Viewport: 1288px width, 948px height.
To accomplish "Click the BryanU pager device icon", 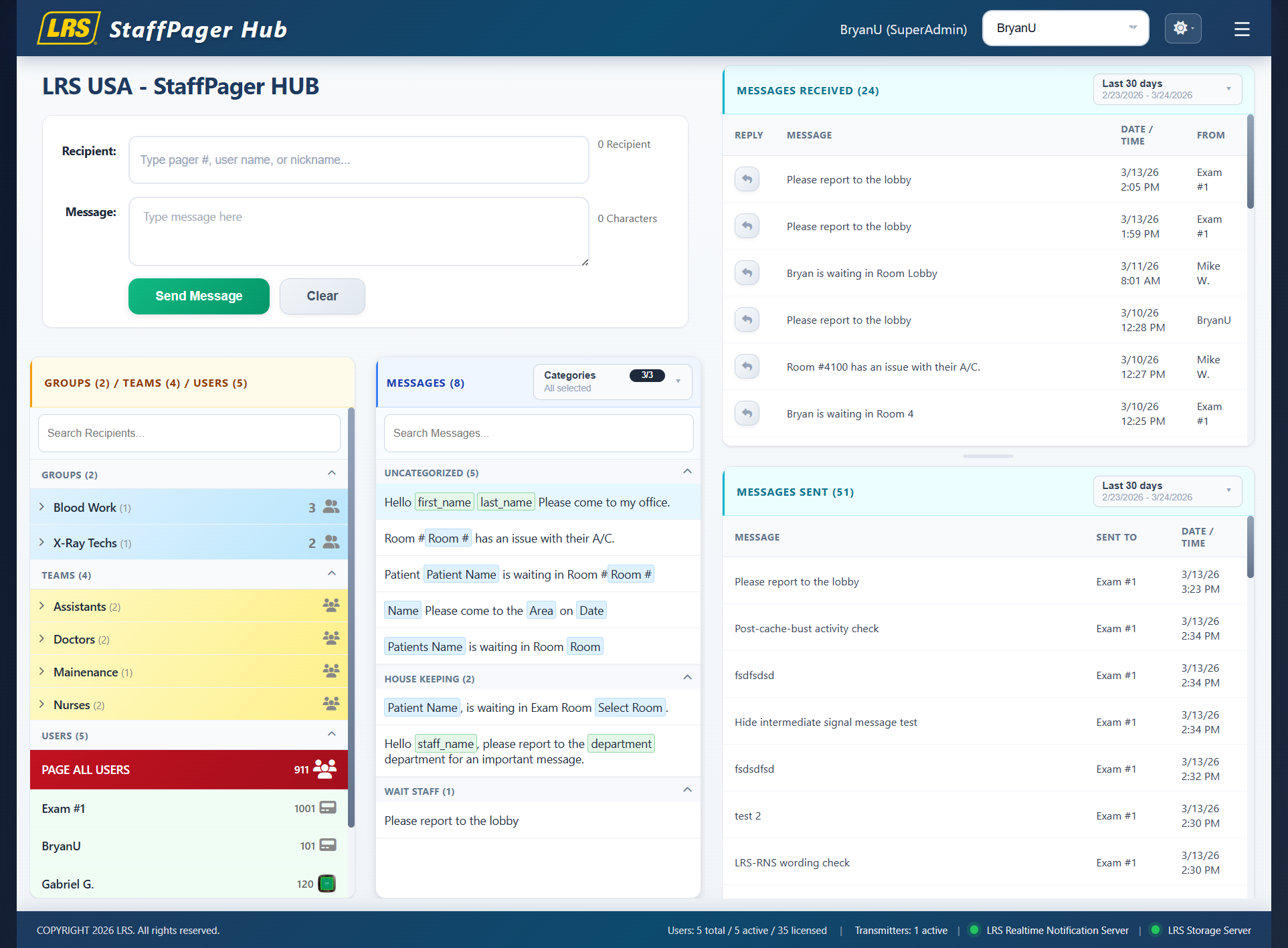I will (328, 845).
